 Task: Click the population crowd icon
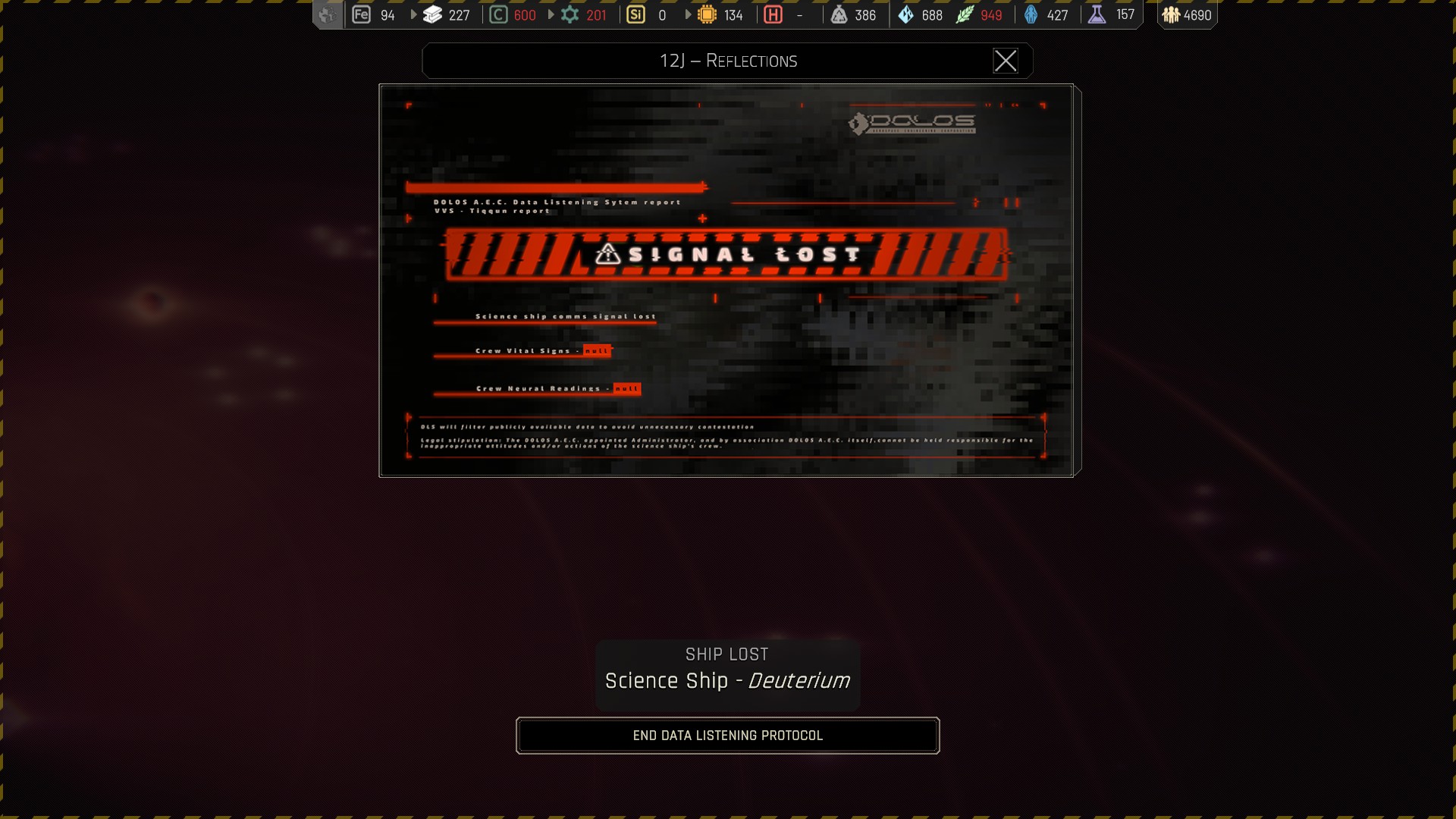point(1171,14)
